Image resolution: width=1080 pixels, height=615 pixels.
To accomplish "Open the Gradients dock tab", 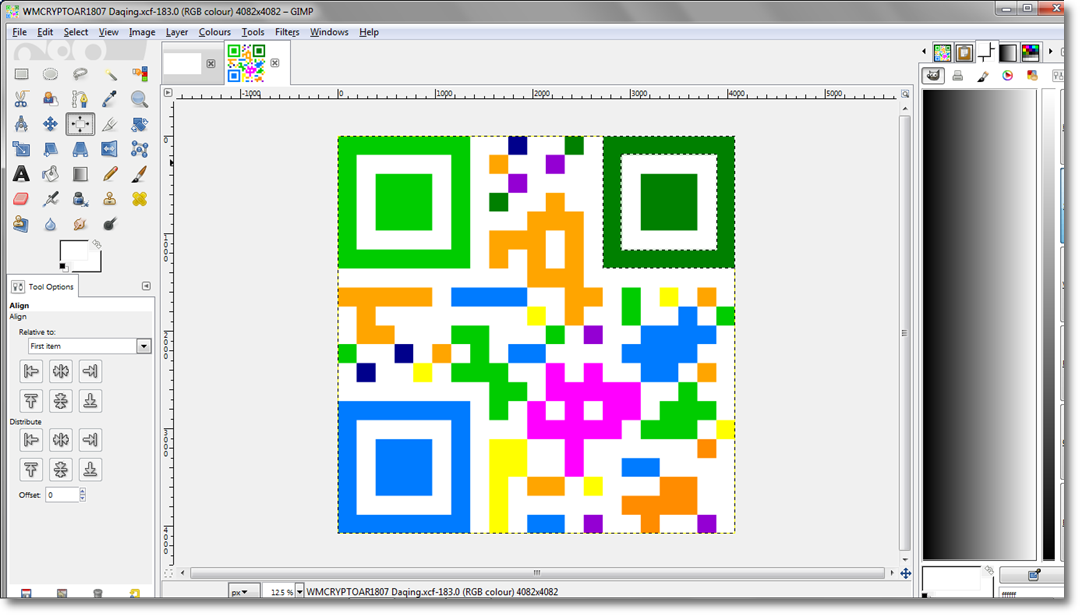I will [1008, 52].
